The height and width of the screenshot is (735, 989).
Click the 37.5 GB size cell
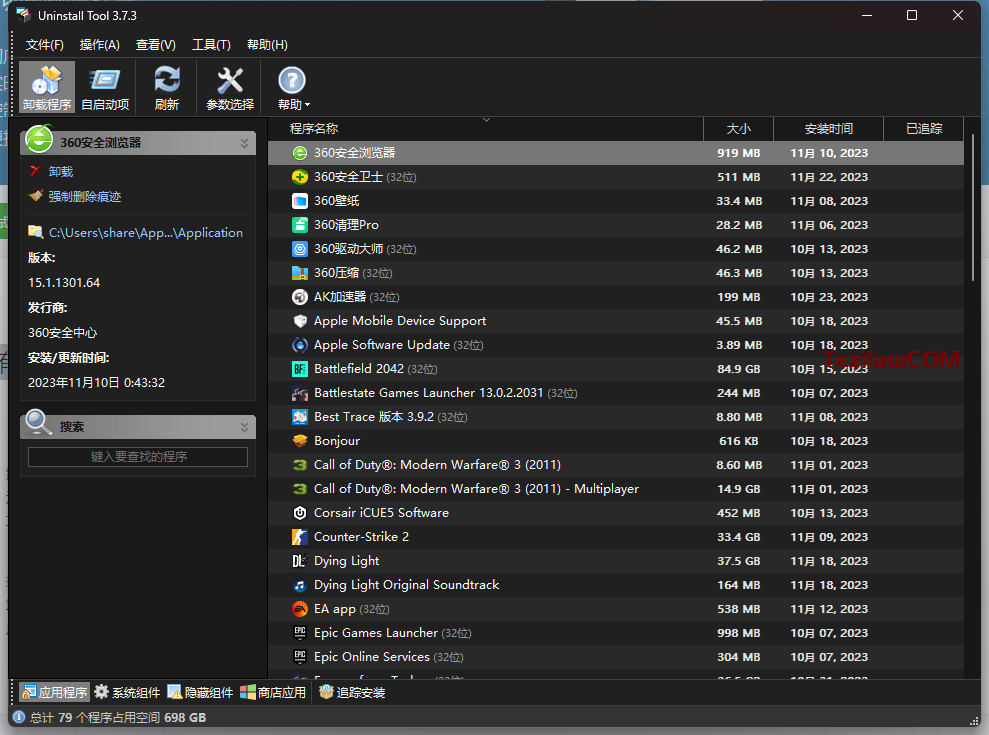pos(739,560)
